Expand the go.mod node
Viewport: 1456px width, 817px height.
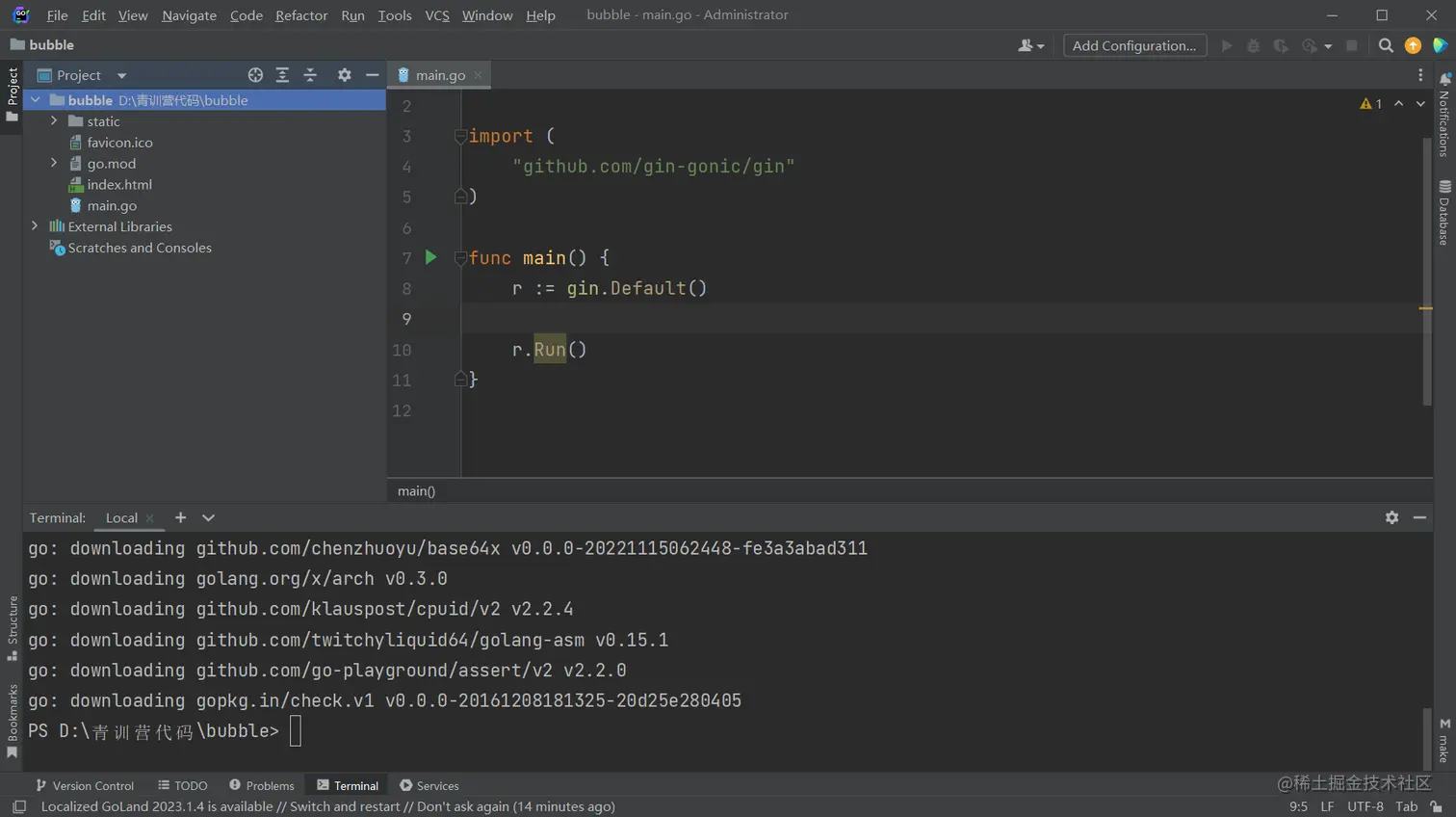click(x=54, y=164)
